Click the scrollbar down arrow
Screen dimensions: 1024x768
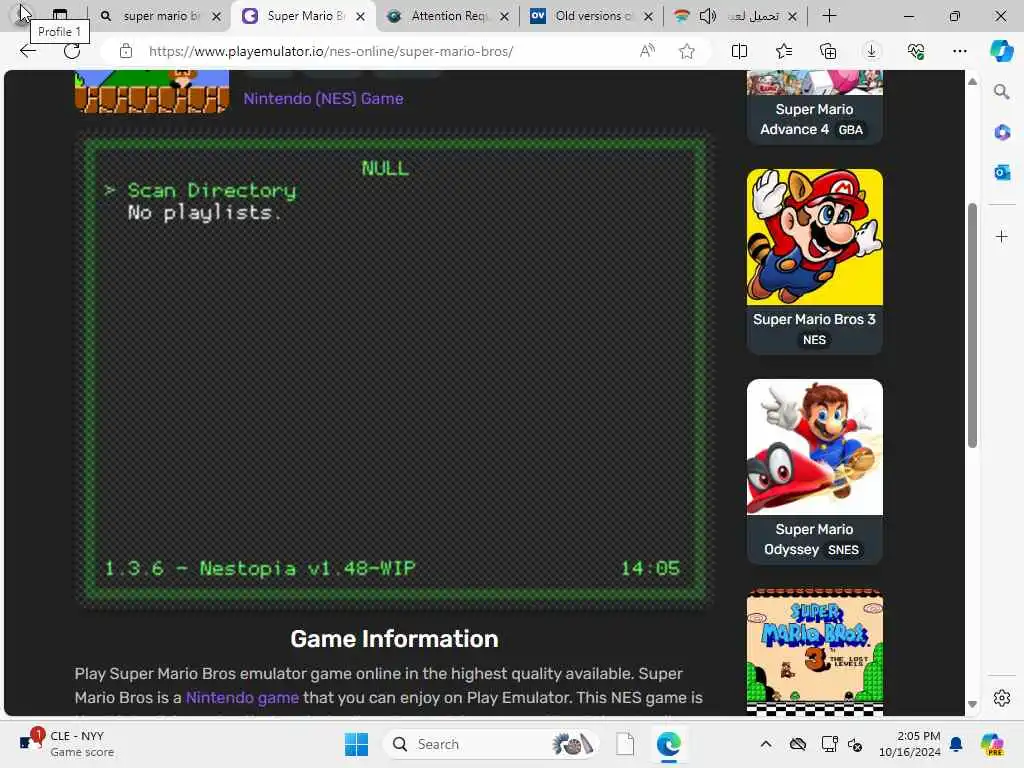point(972,704)
